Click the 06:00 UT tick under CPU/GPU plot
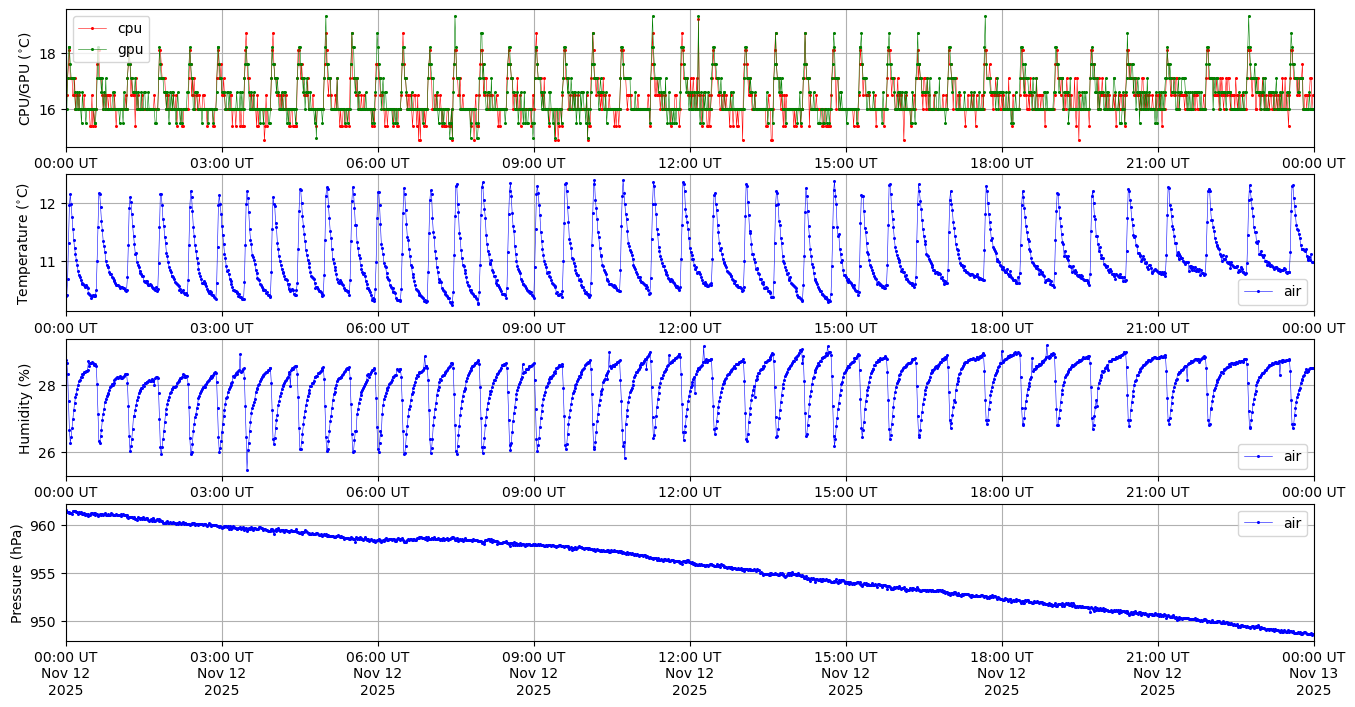 coord(378,163)
